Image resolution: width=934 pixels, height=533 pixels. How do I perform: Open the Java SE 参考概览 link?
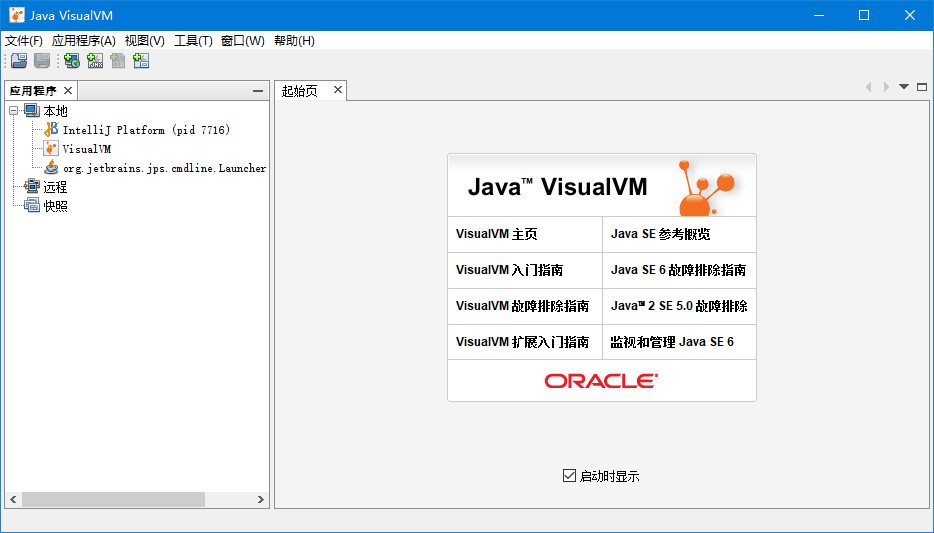point(661,234)
